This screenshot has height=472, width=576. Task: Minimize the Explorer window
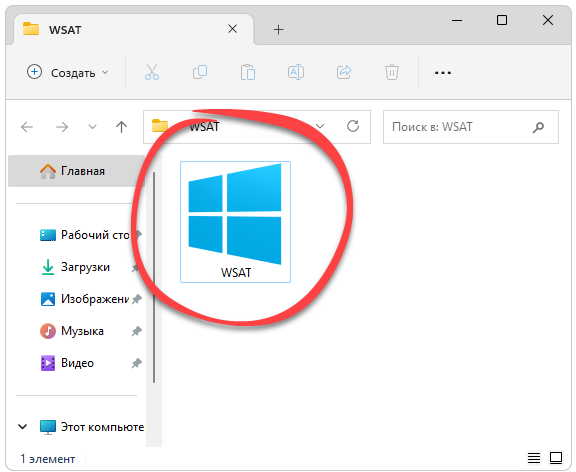coord(457,21)
